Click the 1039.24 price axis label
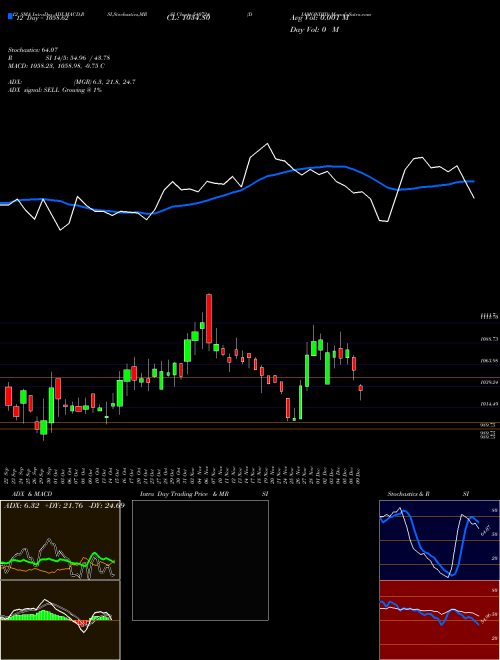 point(489,382)
